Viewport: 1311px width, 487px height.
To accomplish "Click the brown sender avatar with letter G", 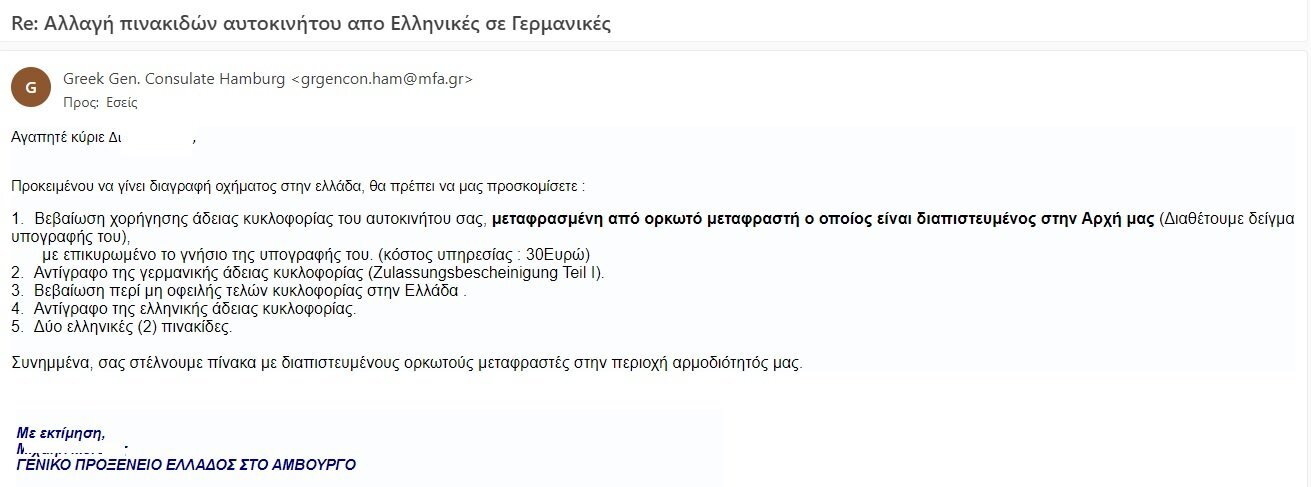I will [31, 86].
